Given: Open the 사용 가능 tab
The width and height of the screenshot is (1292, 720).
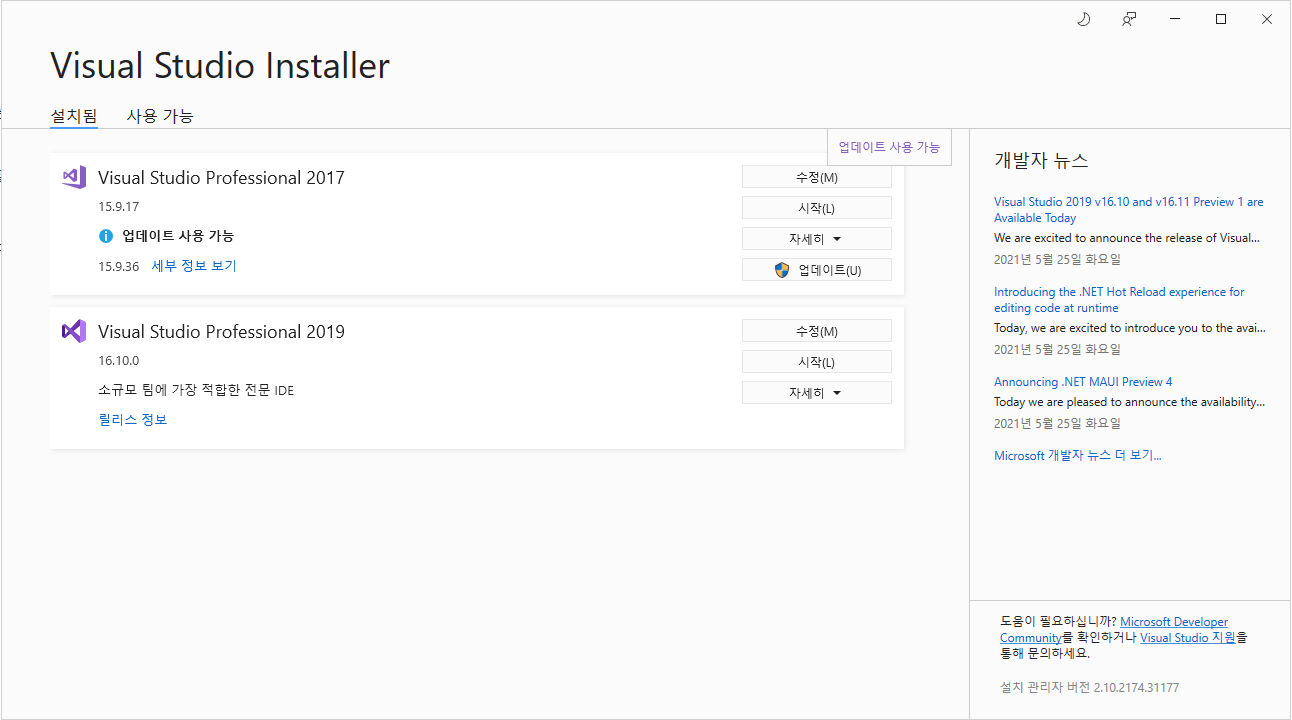Looking at the screenshot, I should (160, 116).
